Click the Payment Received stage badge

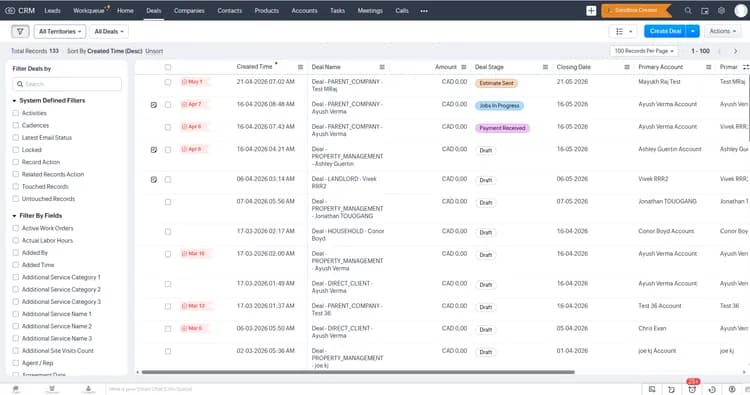502,128
